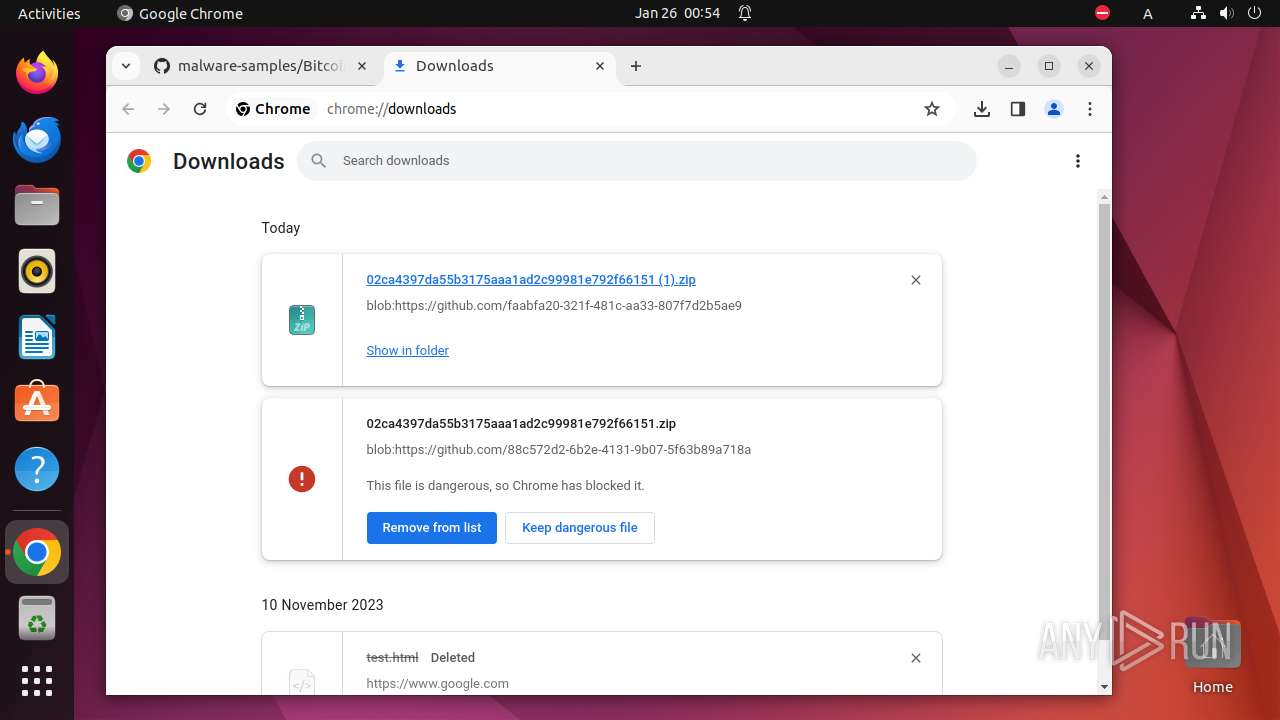The image size is (1280, 720).
Task: Select the Downloads tab
Action: (498, 66)
